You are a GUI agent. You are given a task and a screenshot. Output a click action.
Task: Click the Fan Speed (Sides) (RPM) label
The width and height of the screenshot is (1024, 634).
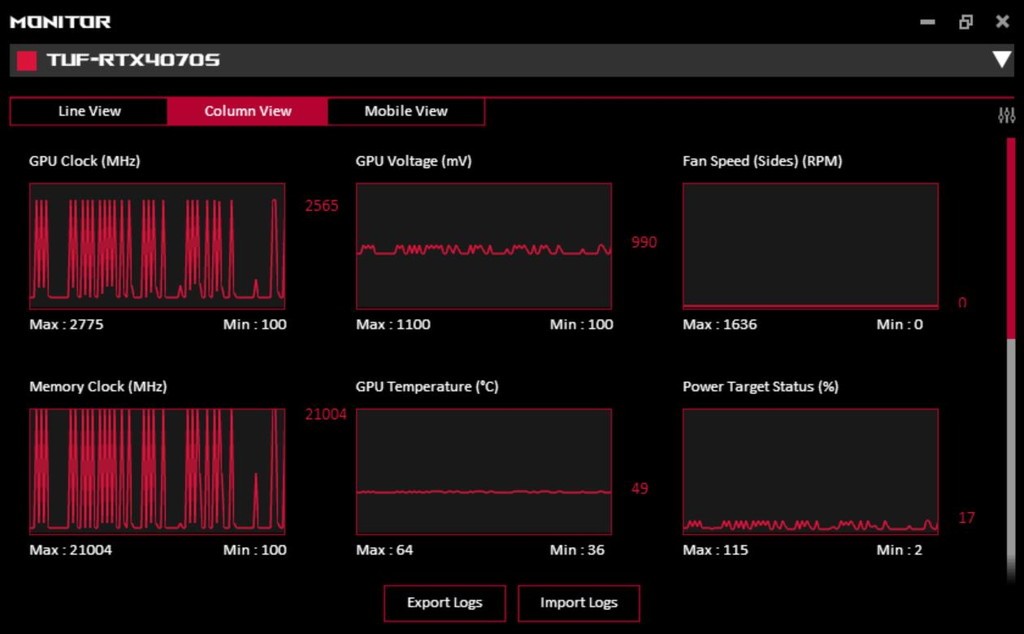click(x=762, y=161)
